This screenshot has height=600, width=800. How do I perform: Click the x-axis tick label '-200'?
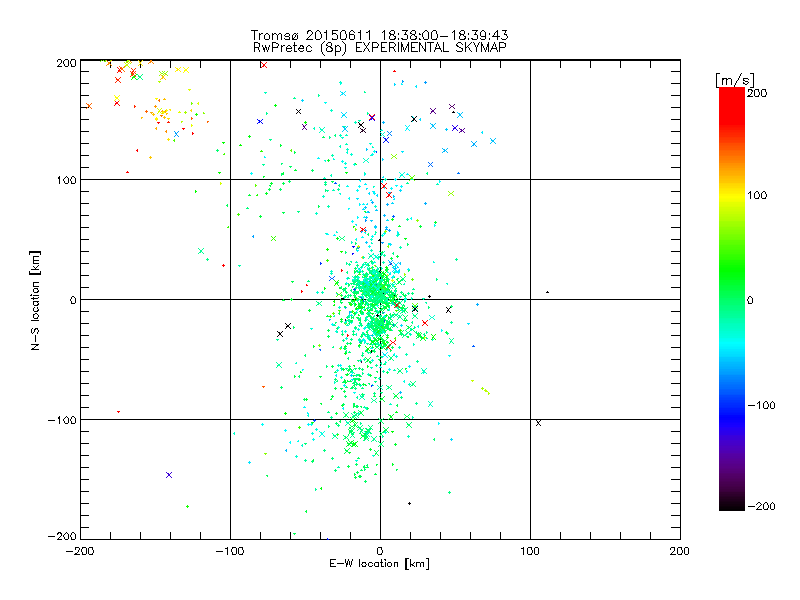pos(80,551)
